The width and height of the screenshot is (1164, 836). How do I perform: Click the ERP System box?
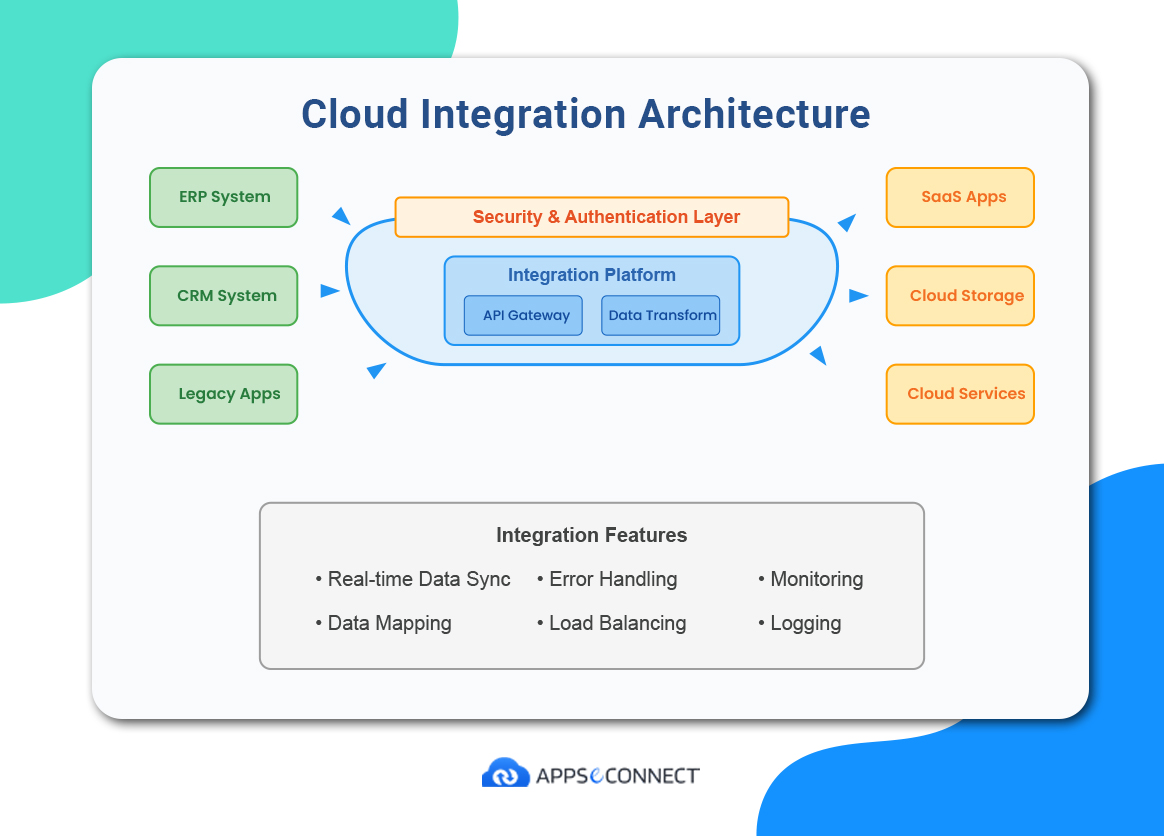point(223,197)
